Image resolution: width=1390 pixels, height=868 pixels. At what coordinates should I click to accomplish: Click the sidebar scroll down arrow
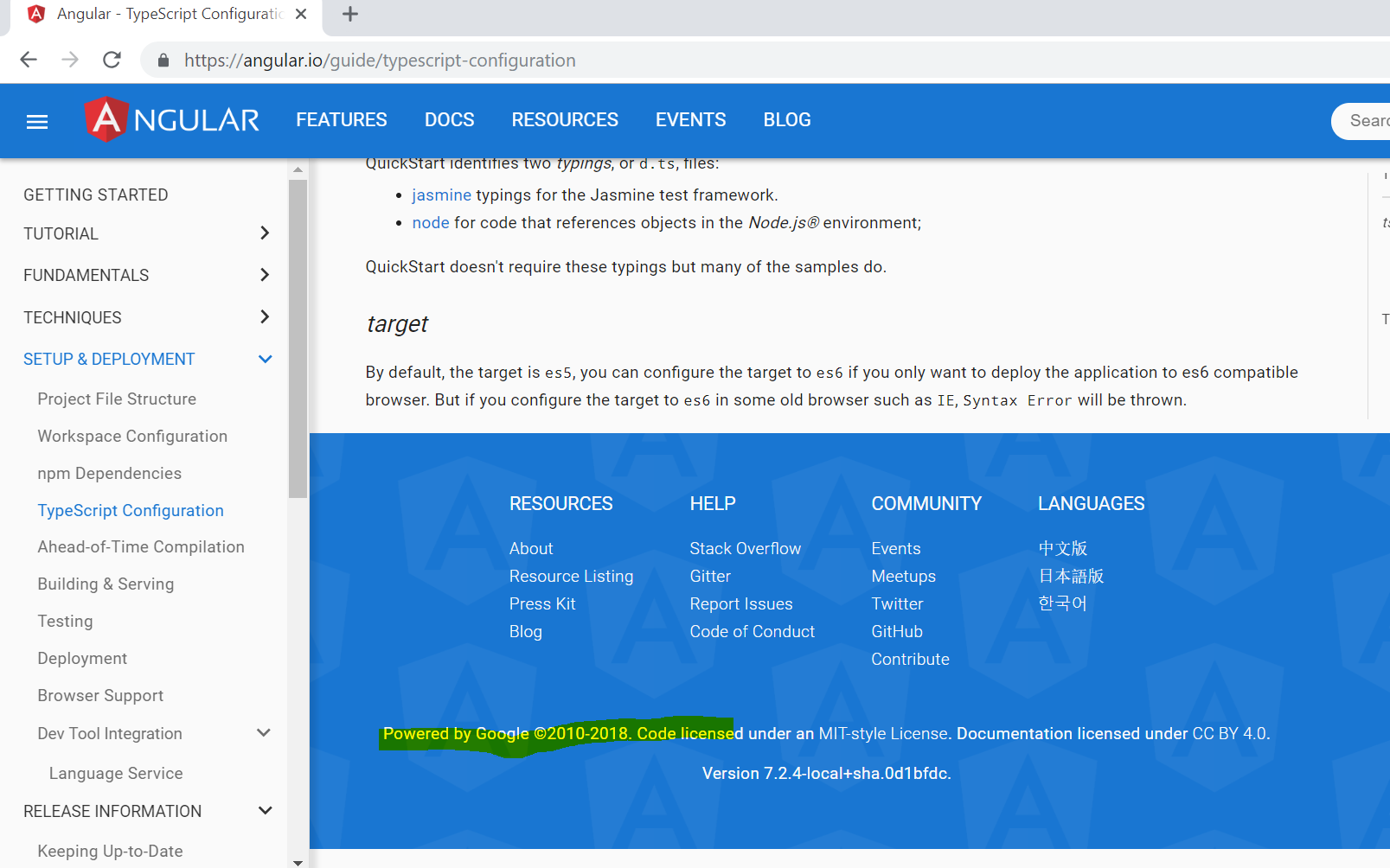[x=298, y=862]
